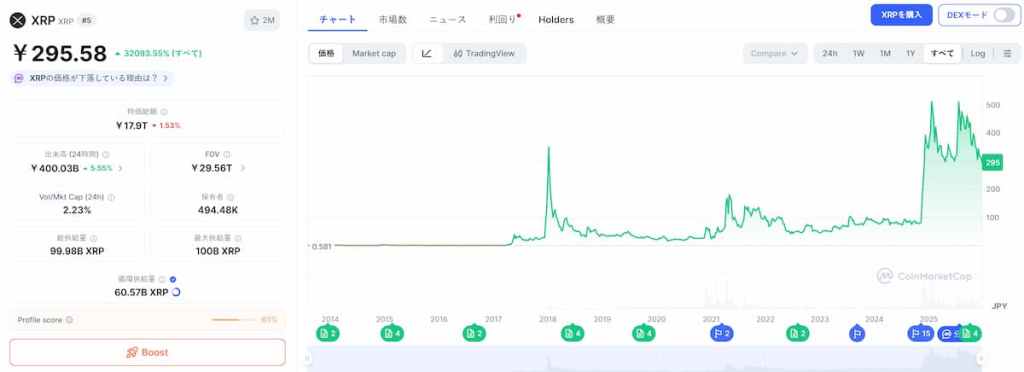The height and width of the screenshot is (372, 1024).
Task: Open the Compare dropdown
Action: (775, 54)
